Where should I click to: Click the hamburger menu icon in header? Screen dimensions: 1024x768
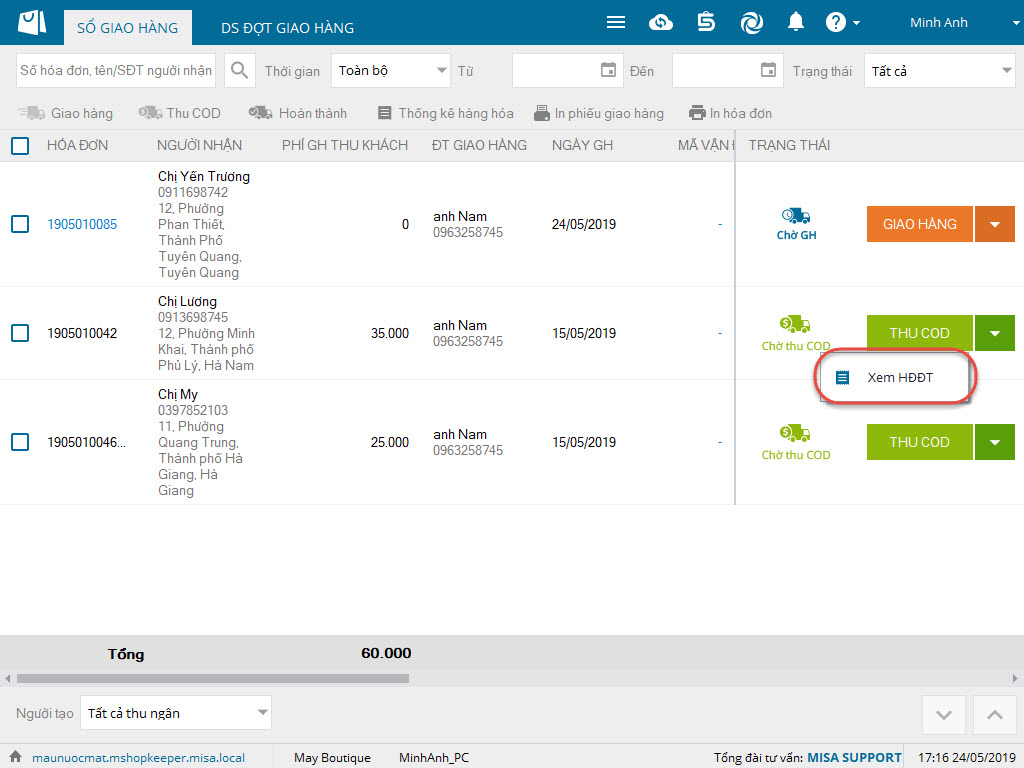tap(616, 22)
